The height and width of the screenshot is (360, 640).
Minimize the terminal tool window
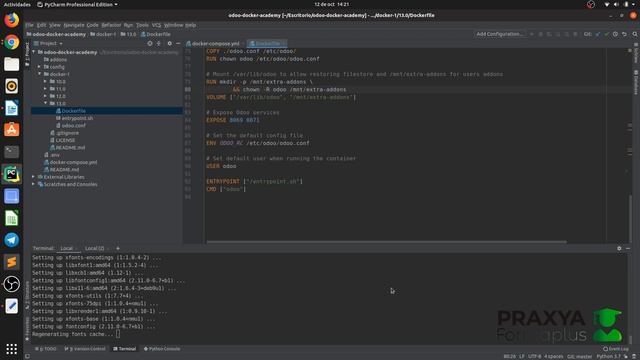click(628, 248)
